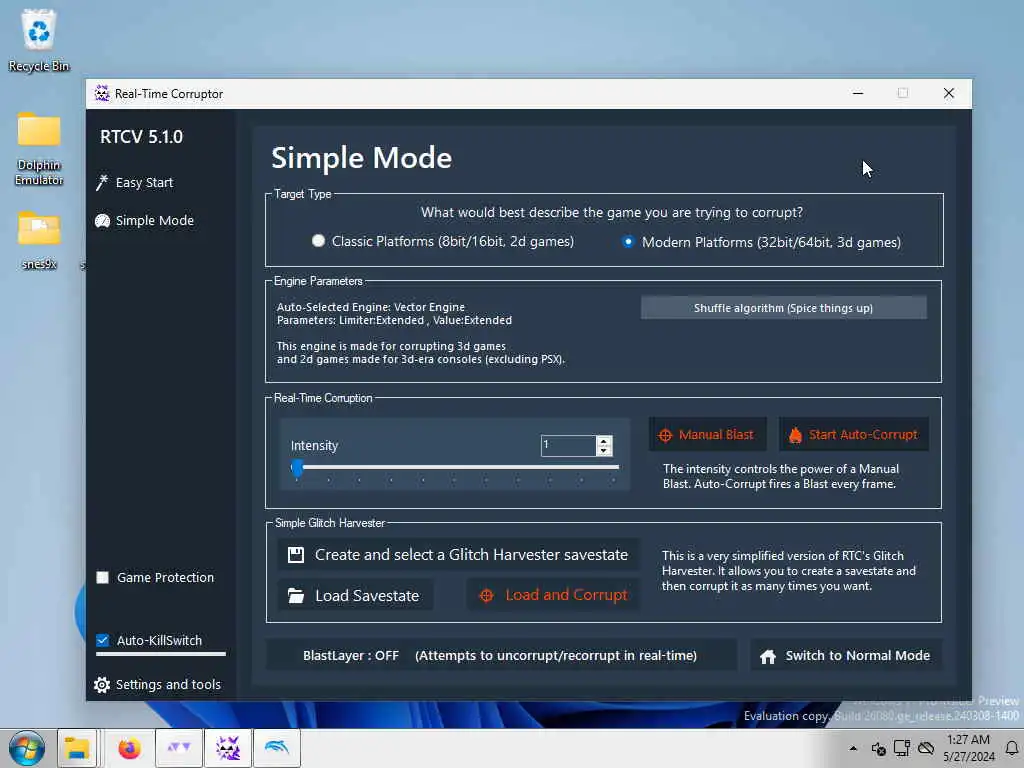Open Simple Mode in the sidebar
This screenshot has width=1024, height=768.
tap(144, 221)
